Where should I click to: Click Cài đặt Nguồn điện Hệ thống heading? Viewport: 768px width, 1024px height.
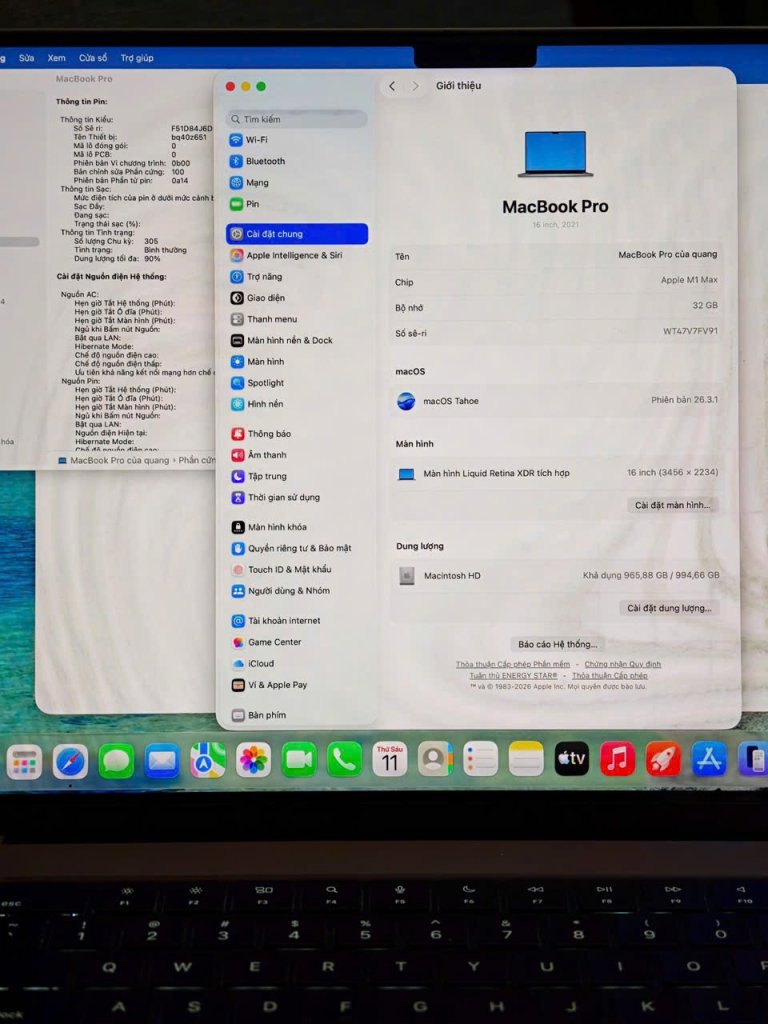[111, 277]
